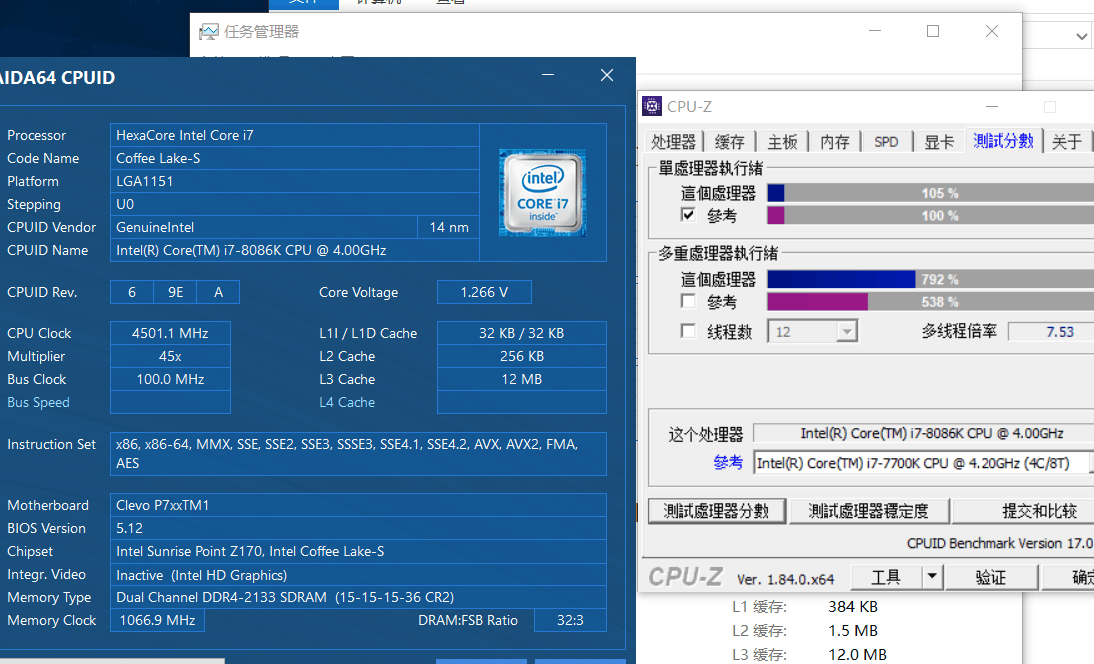Check 參考 checkbox under 多重處理器執行緒
This screenshot has width=1094, height=664.
click(x=688, y=301)
